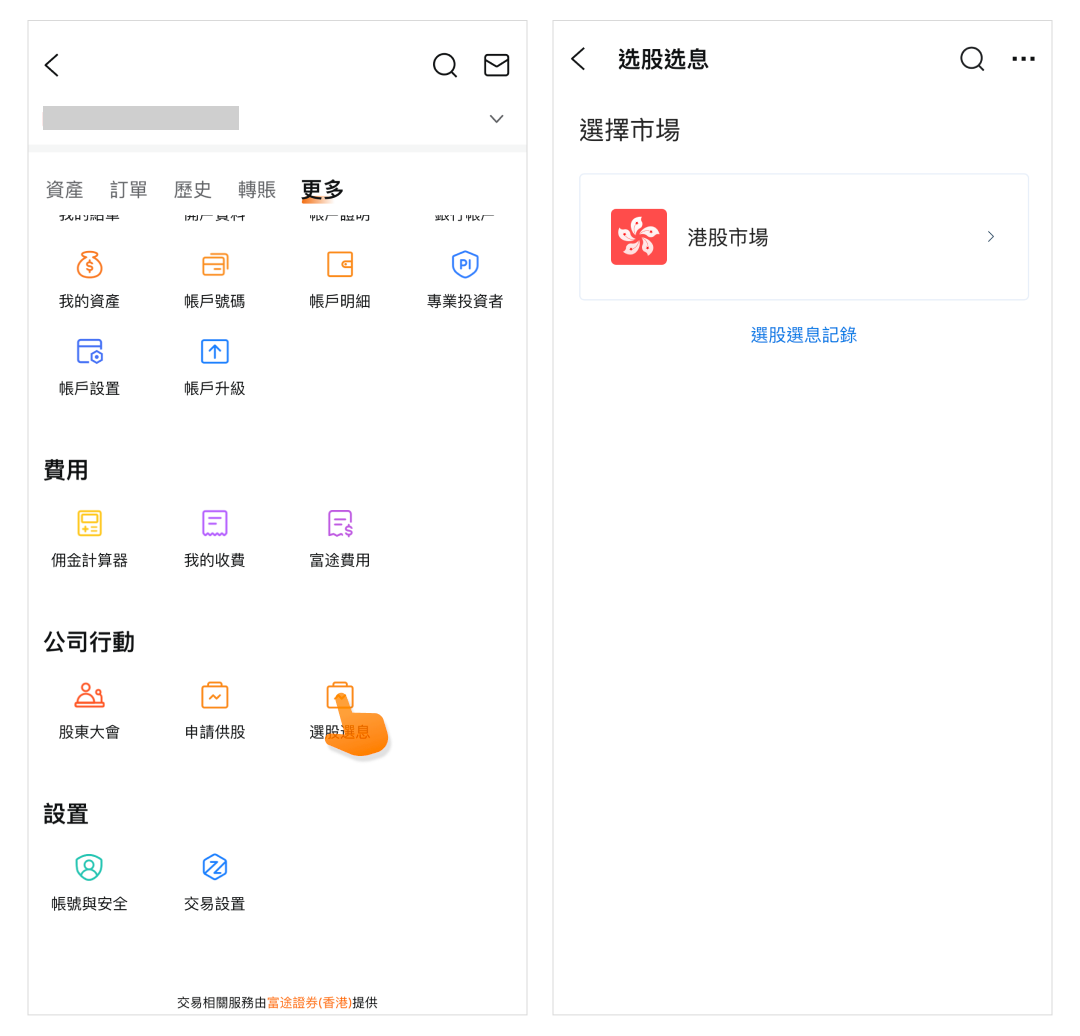Open 股東大會 shareholders meeting icon
Screen dimensions: 1080x1036
pyautogui.click(x=90, y=696)
